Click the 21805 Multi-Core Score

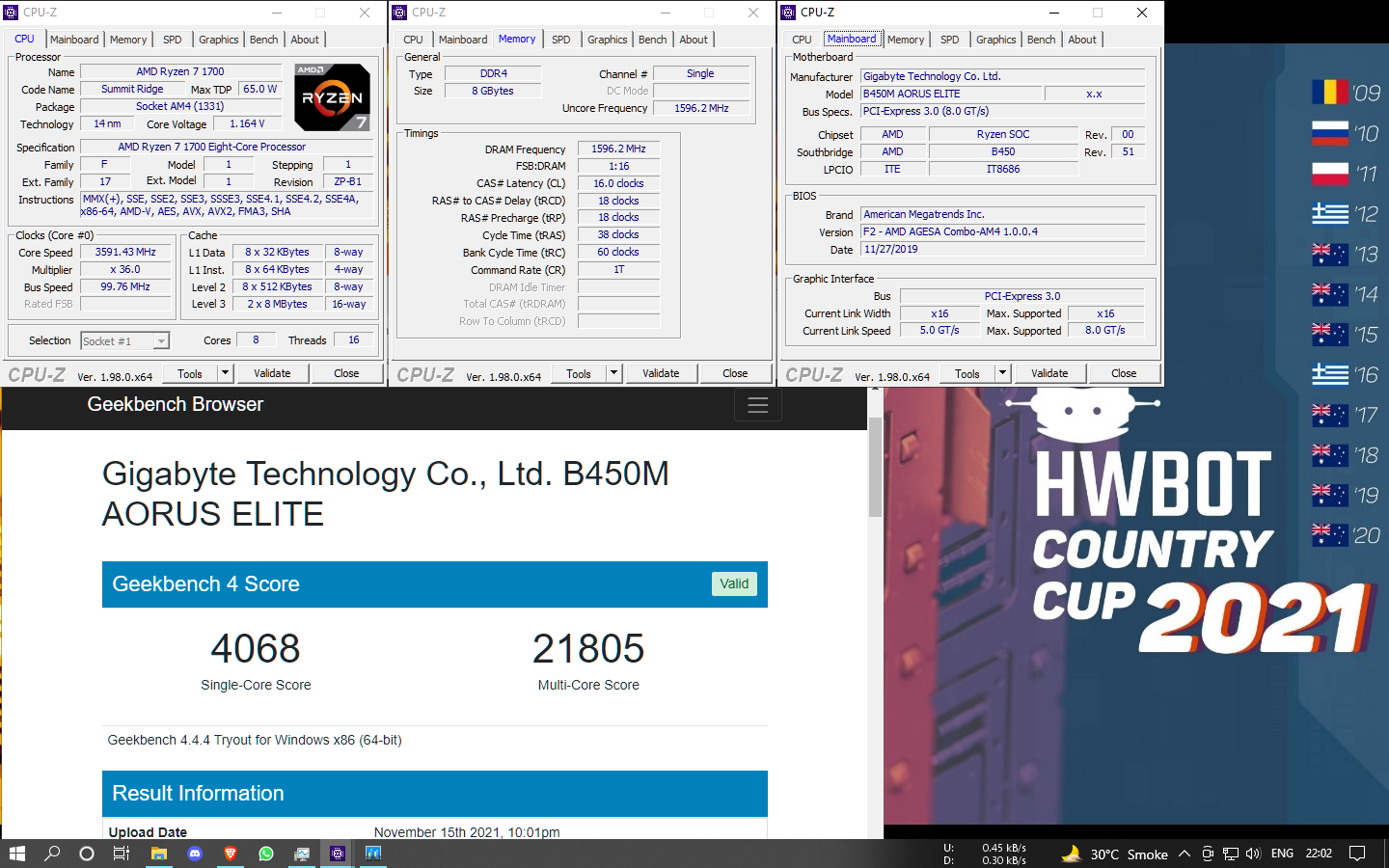[588, 648]
